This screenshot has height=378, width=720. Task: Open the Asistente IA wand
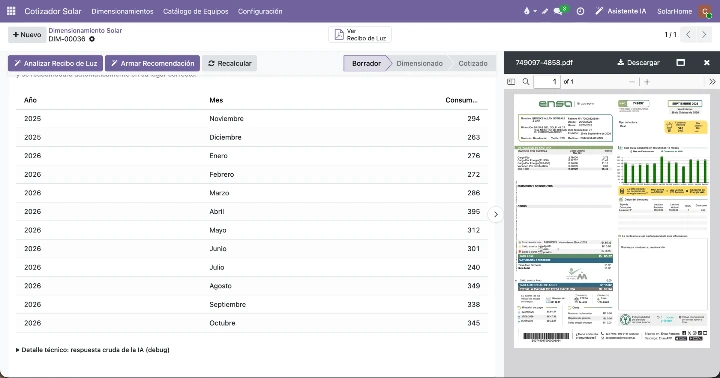click(x=620, y=11)
